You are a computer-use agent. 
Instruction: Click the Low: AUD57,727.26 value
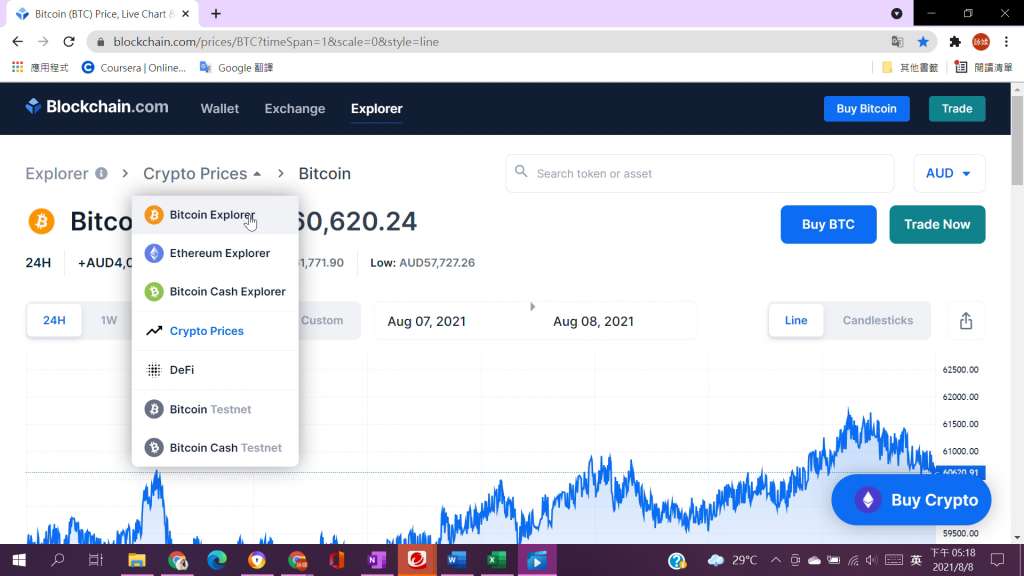[x=423, y=263]
